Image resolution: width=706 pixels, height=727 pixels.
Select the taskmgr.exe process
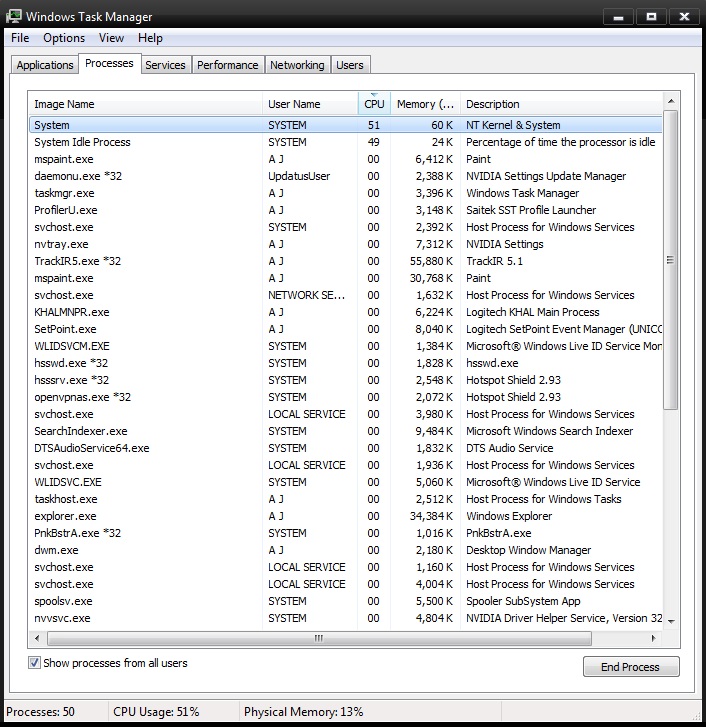(345, 193)
